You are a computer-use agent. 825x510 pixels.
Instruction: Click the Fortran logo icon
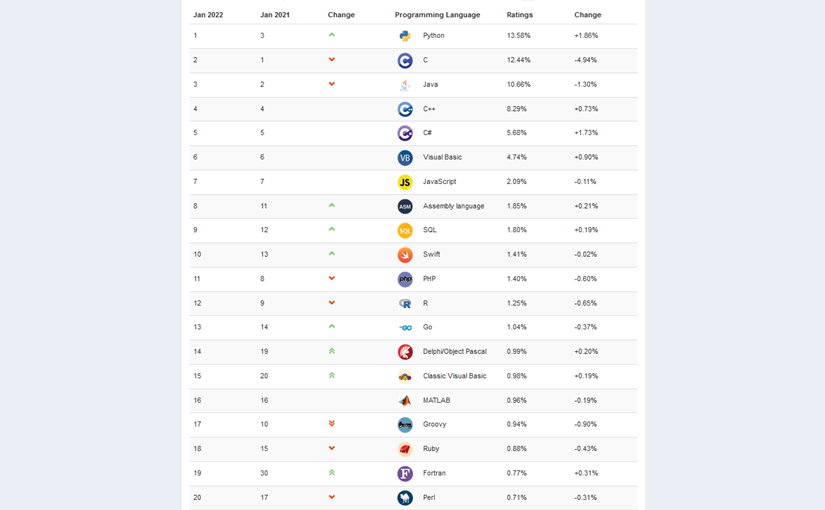405,473
